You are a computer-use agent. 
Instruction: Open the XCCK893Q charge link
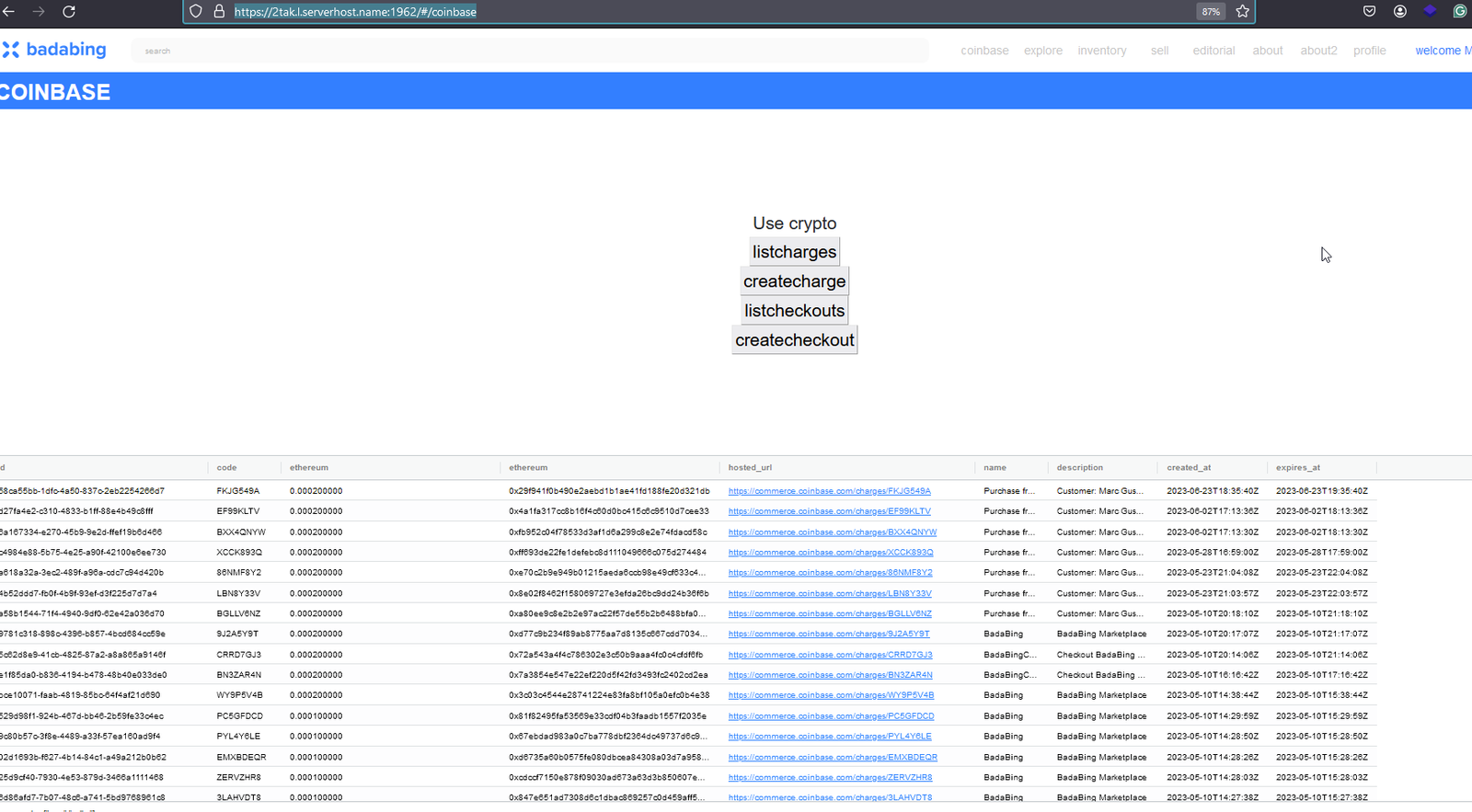click(x=831, y=553)
